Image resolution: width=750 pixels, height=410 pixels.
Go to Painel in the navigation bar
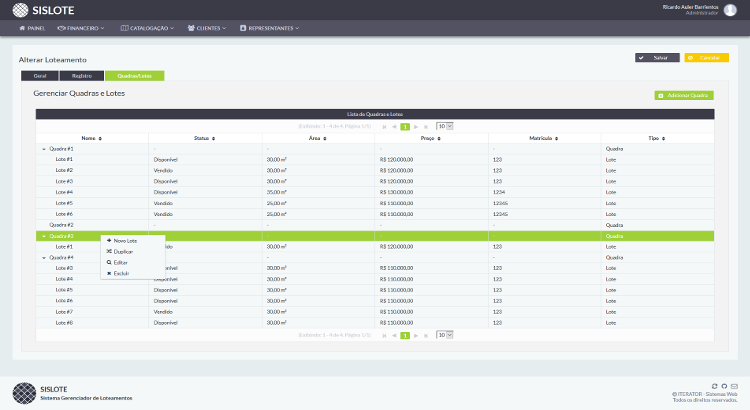click(32, 28)
